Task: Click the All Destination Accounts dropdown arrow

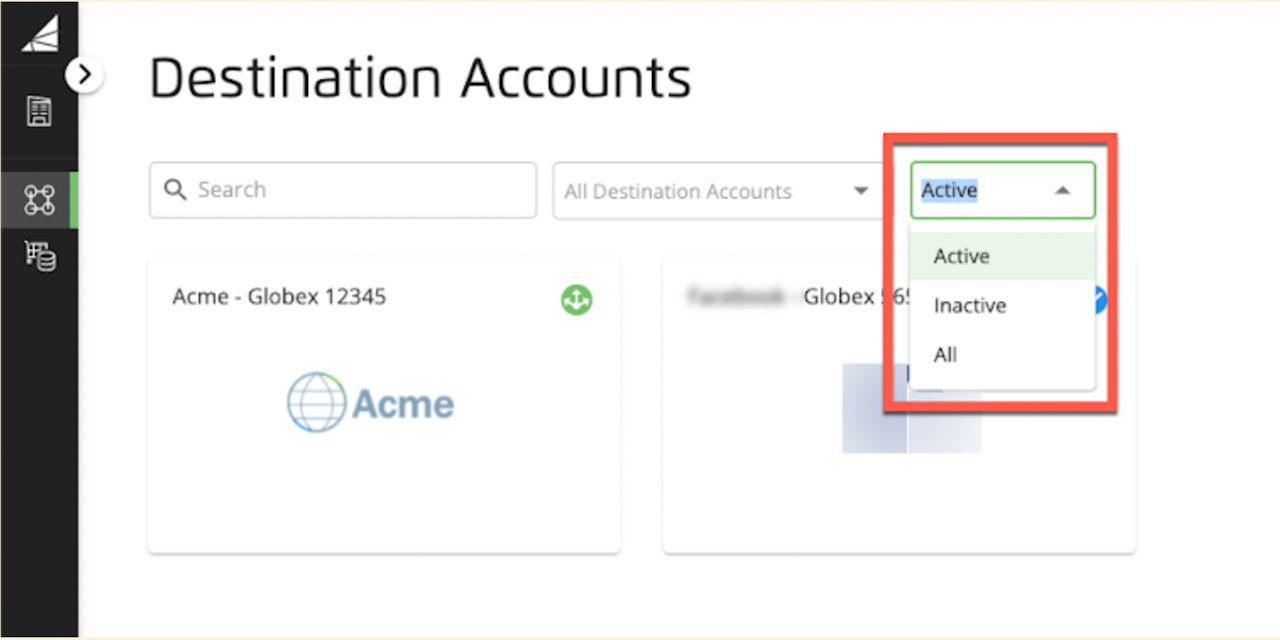Action: click(x=860, y=191)
